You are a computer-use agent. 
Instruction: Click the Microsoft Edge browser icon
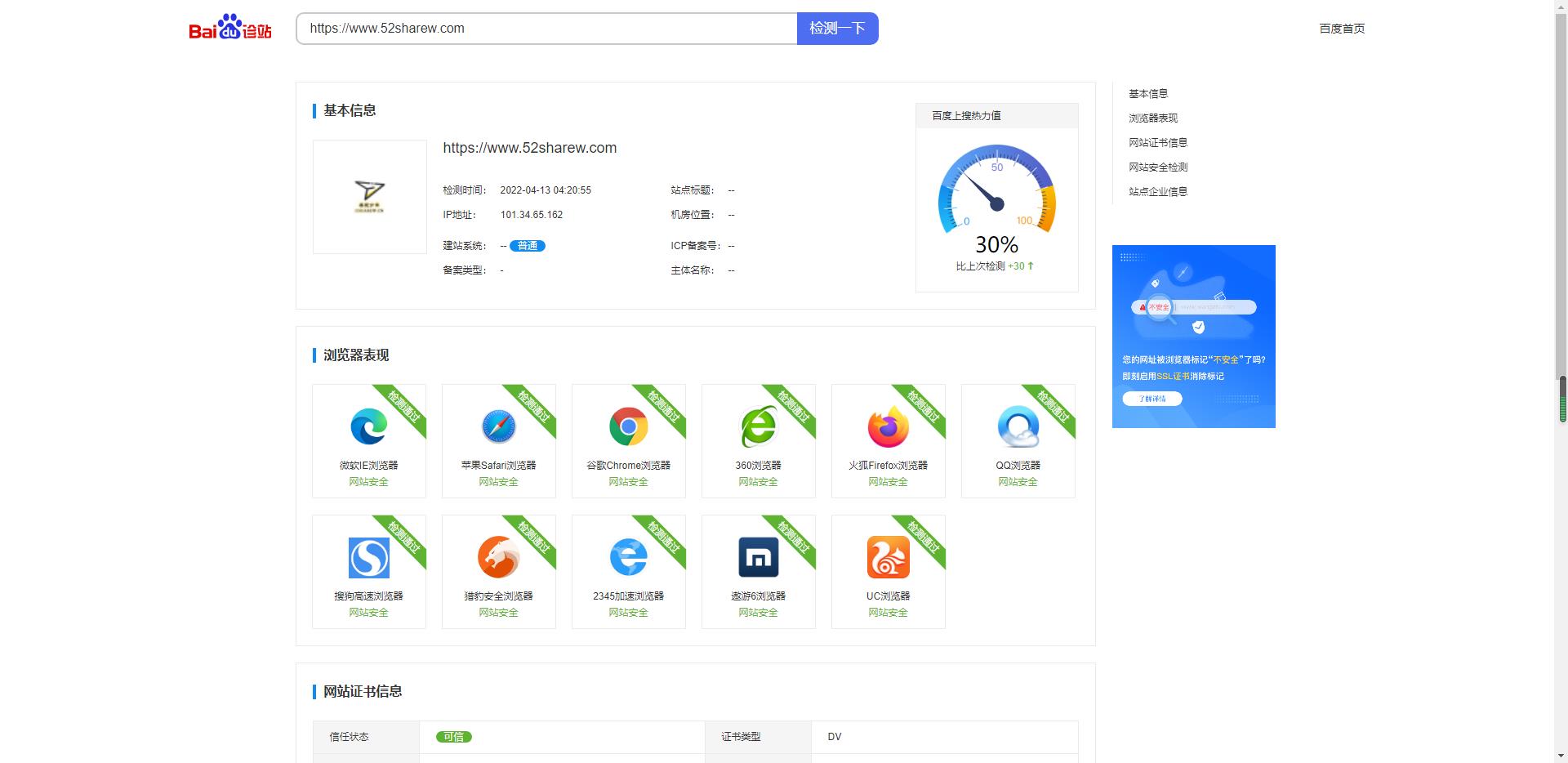click(x=368, y=427)
